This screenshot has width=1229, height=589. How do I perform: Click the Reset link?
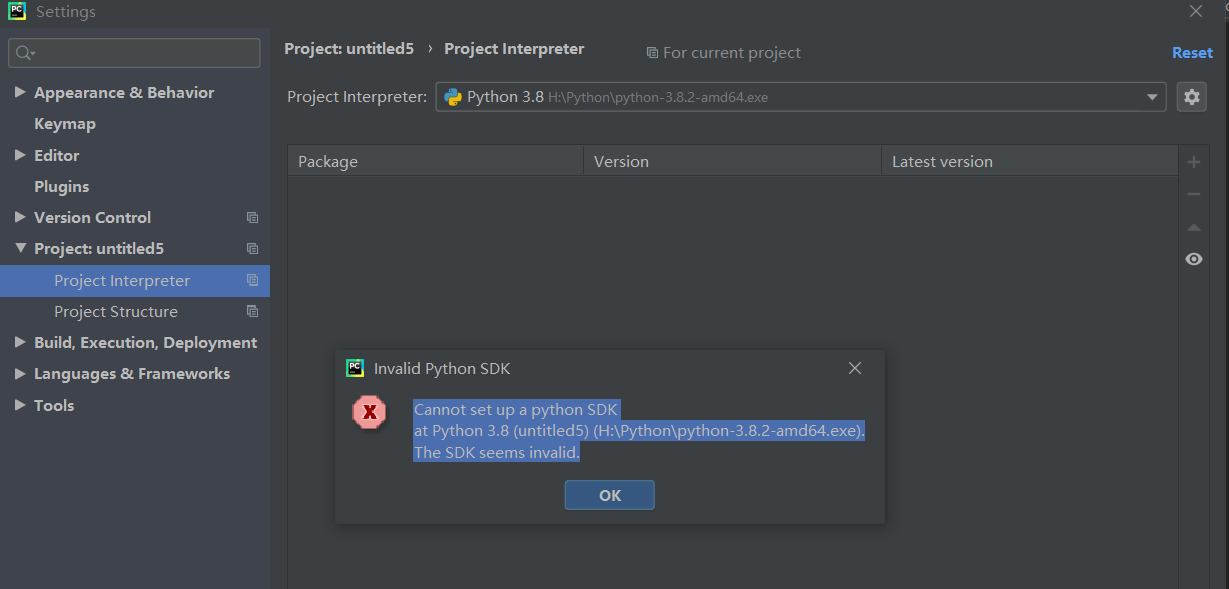(x=1192, y=53)
